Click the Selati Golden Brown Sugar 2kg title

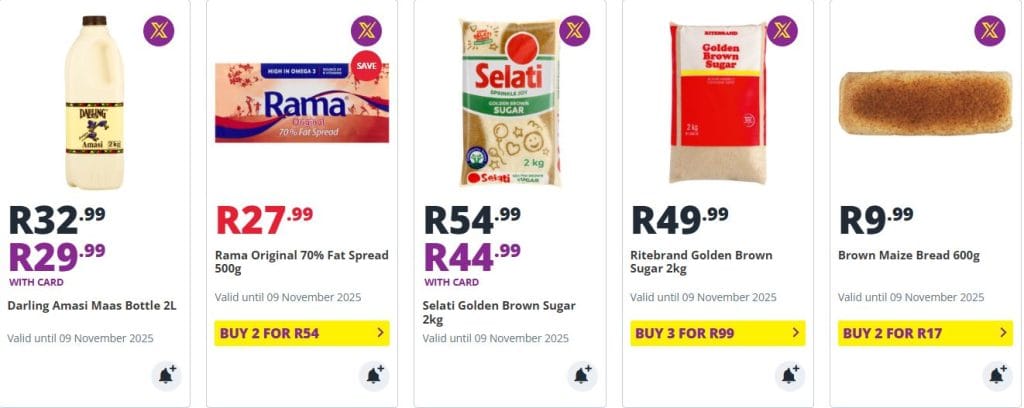[499, 312]
